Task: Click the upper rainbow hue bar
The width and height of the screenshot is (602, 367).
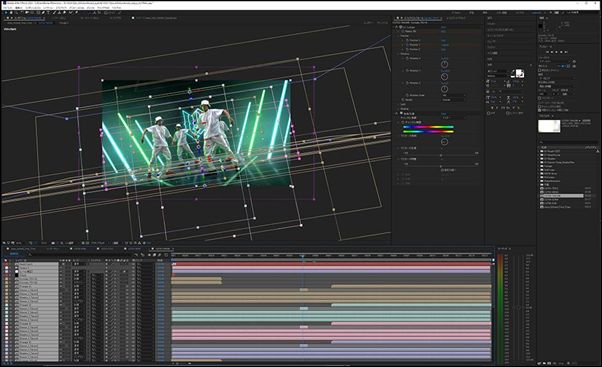Action: pos(428,127)
